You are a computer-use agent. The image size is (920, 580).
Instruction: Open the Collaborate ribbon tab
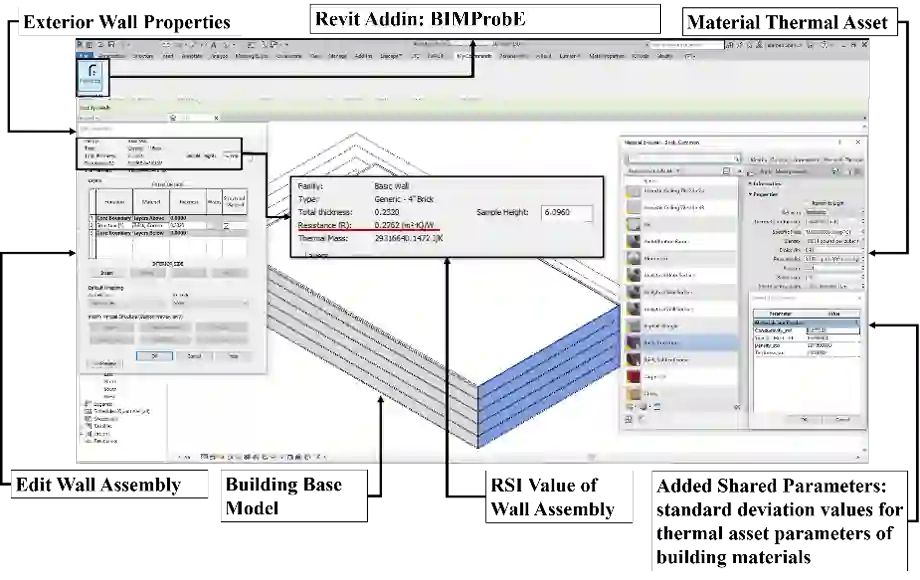(289, 56)
